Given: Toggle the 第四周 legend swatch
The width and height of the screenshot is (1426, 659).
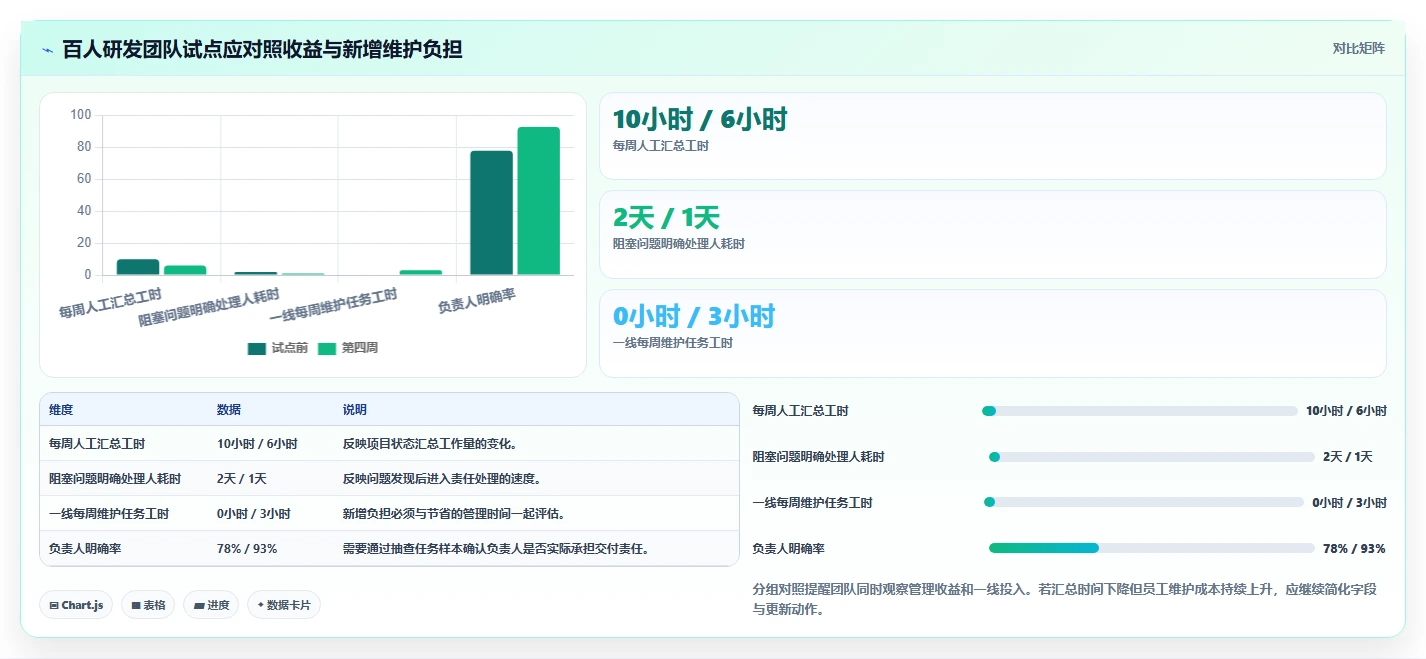Looking at the screenshot, I should click(x=327, y=349).
